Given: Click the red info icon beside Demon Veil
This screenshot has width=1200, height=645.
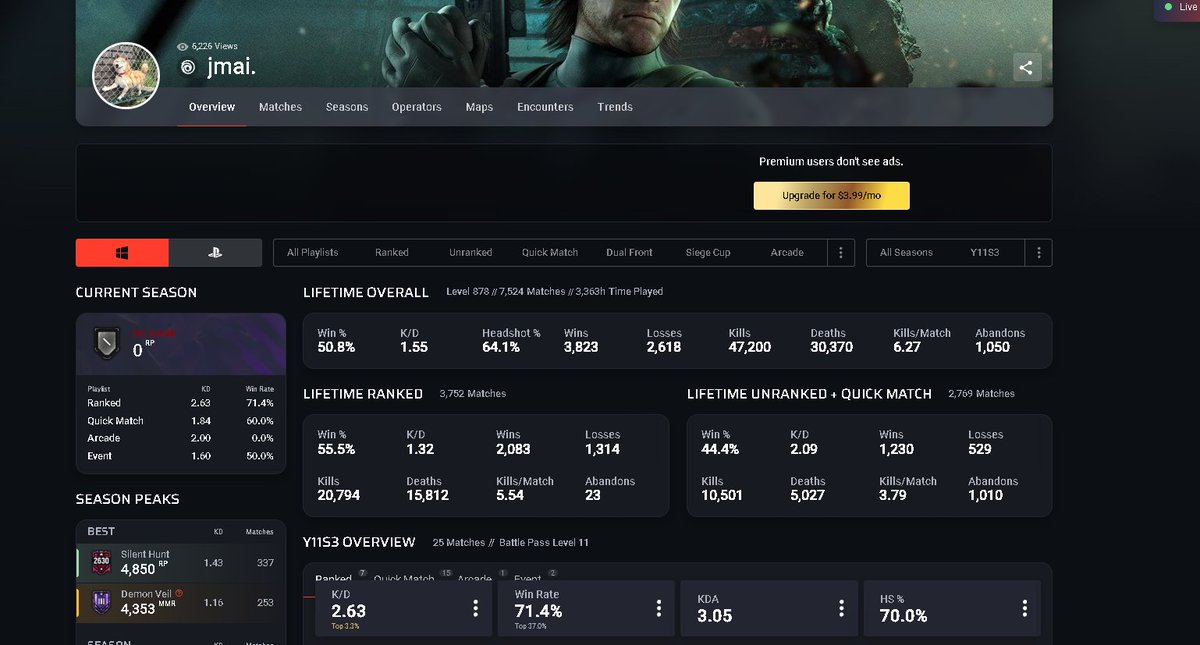Looking at the screenshot, I should pyautogui.click(x=179, y=593).
